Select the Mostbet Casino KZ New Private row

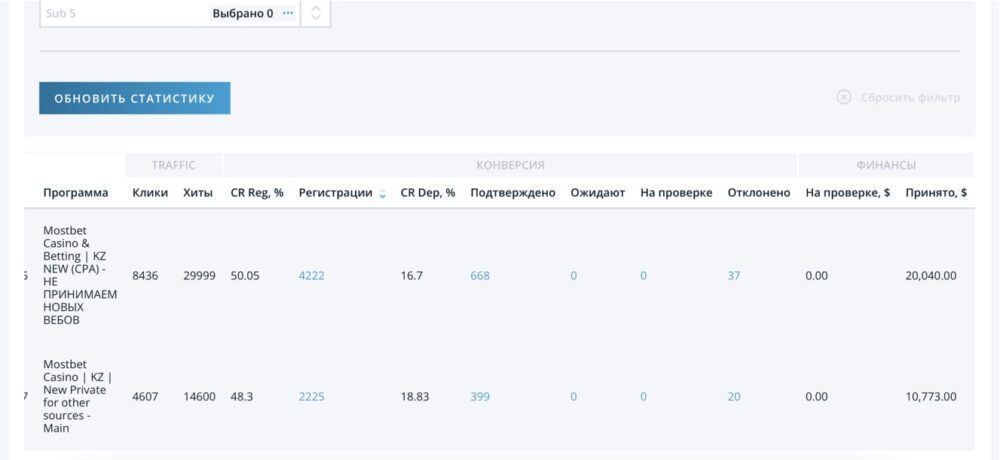(77, 397)
